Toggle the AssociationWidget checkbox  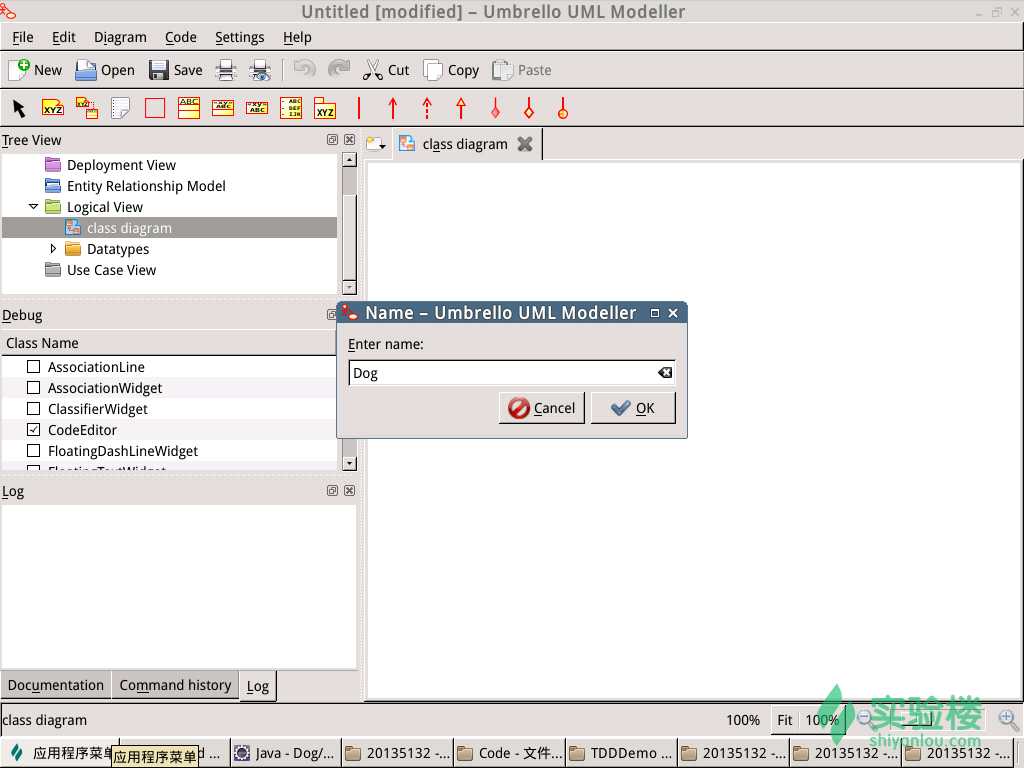tap(33, 387)
